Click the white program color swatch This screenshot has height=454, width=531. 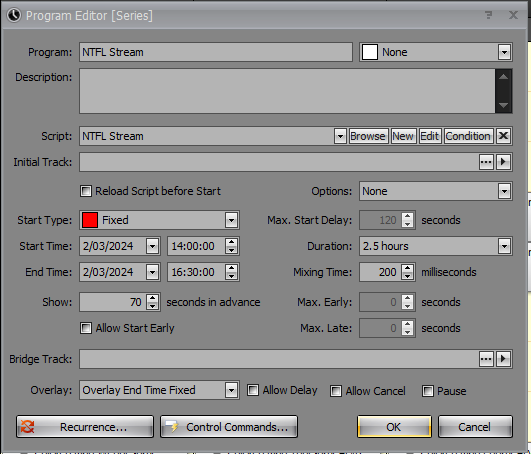coord(370,52)
